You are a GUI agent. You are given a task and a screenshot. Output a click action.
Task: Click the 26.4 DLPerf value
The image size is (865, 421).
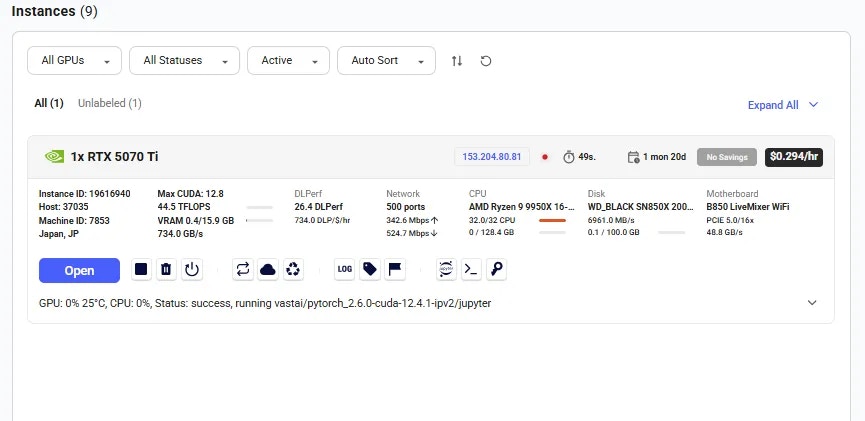pyautogui.click(x=318, y=207)
